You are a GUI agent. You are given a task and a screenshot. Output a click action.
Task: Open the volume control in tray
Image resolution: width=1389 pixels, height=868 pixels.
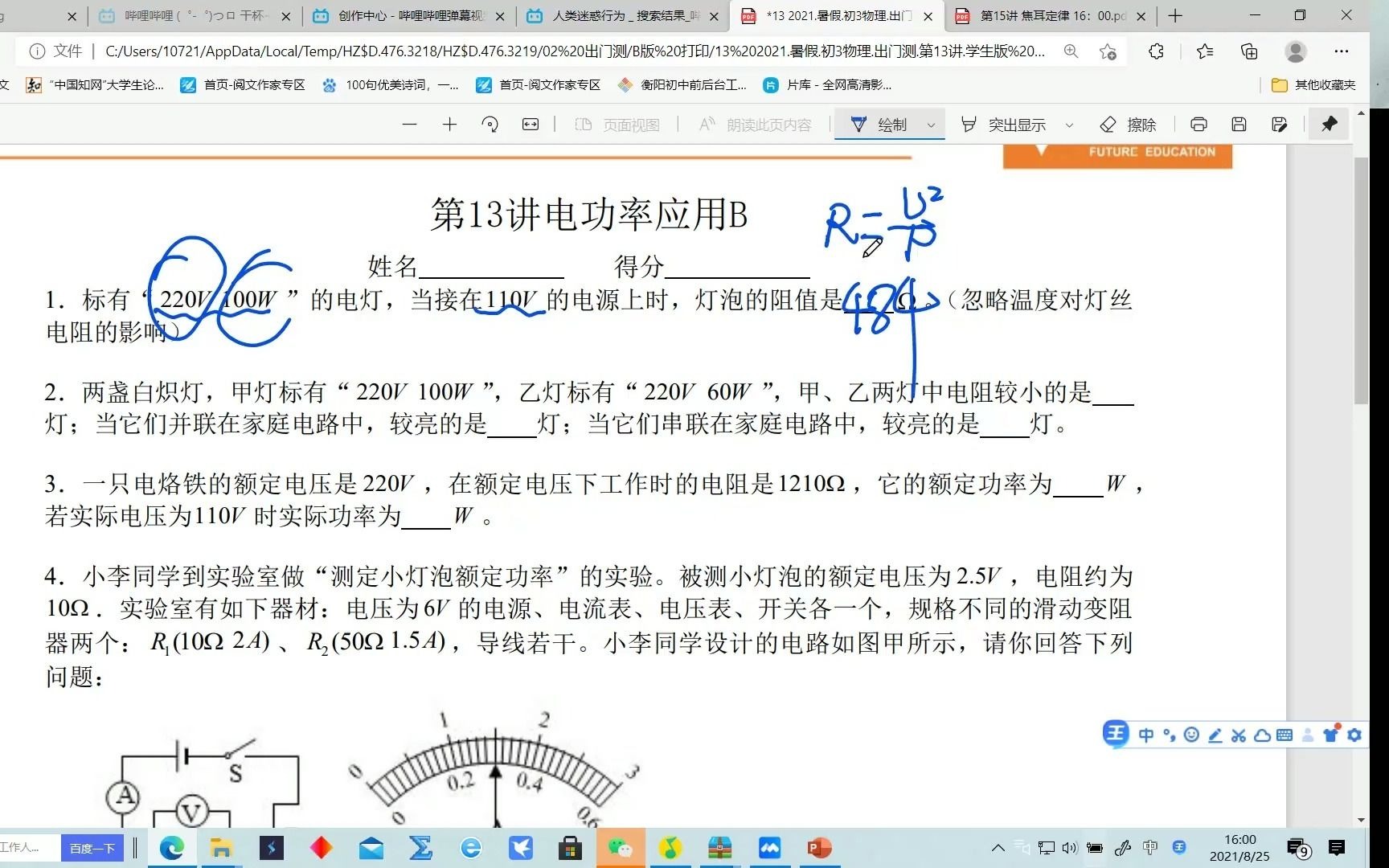[1069, 848]
